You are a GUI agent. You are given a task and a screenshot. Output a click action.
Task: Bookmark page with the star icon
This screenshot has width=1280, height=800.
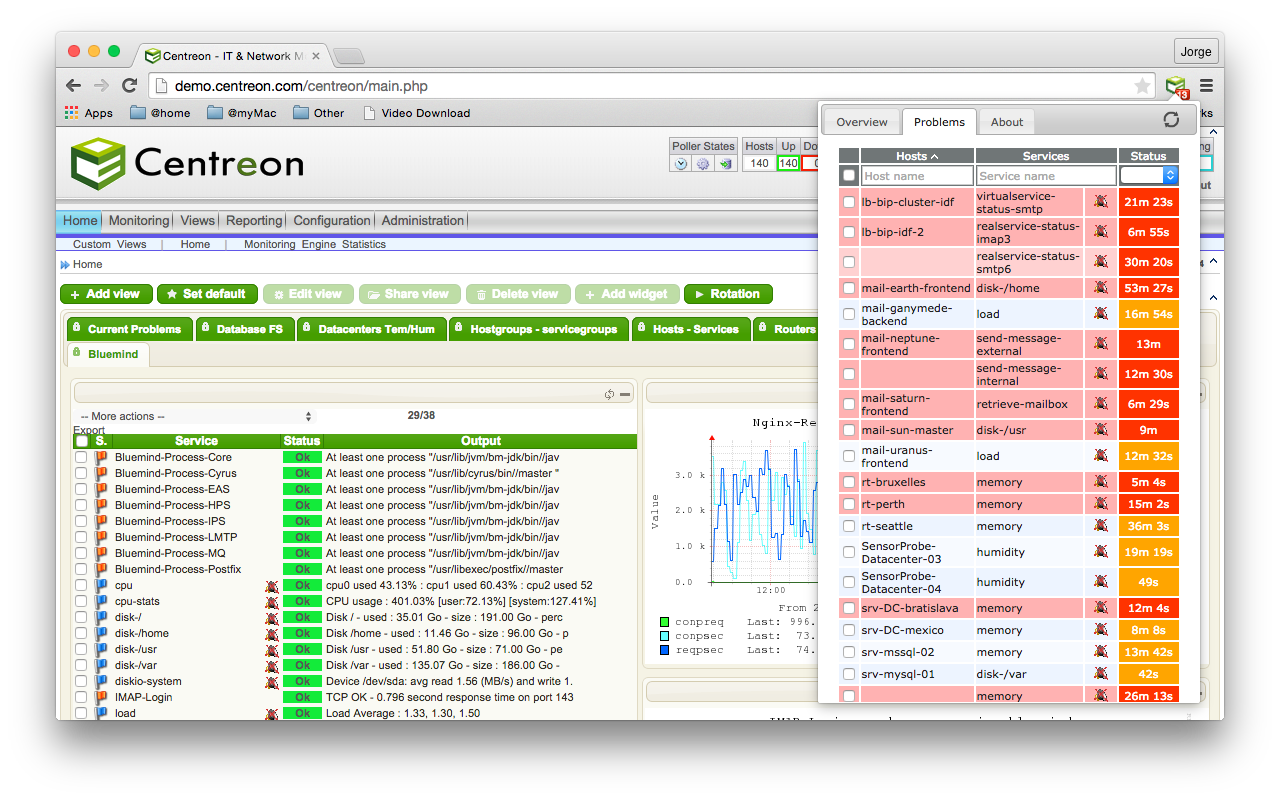tap(1142, 86)
